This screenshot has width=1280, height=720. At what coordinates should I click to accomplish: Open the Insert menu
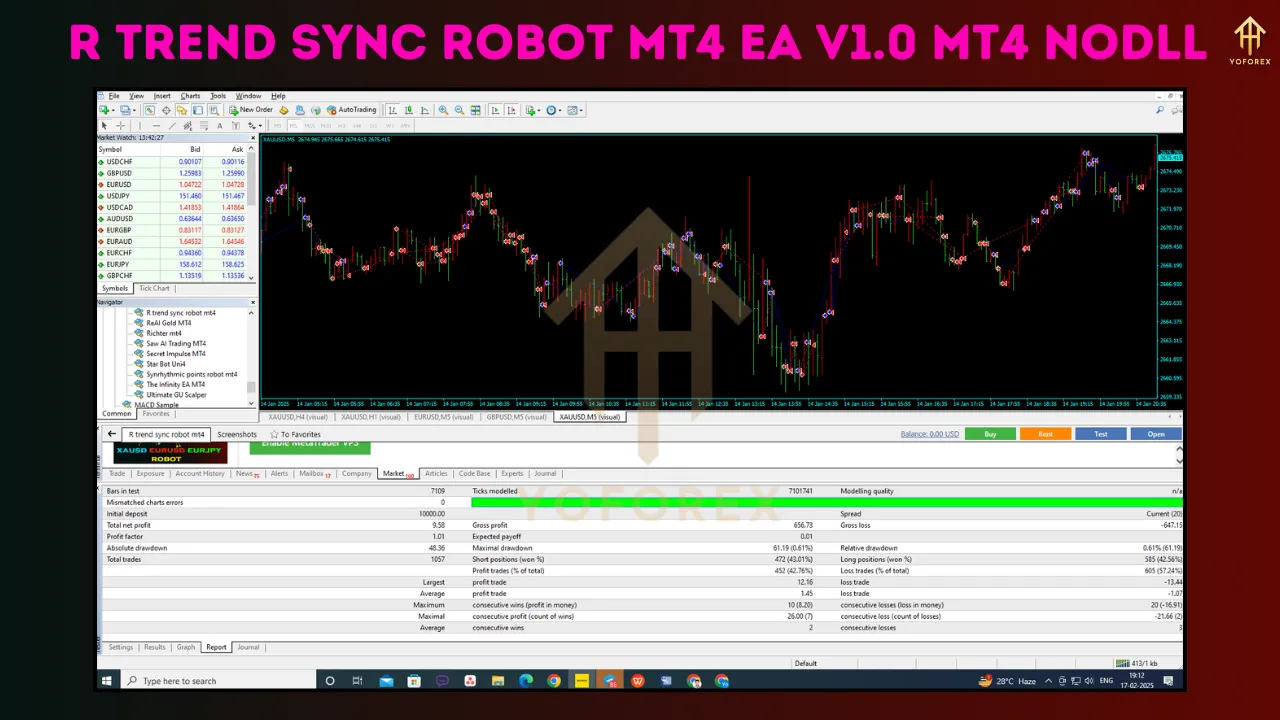point(162,96)
